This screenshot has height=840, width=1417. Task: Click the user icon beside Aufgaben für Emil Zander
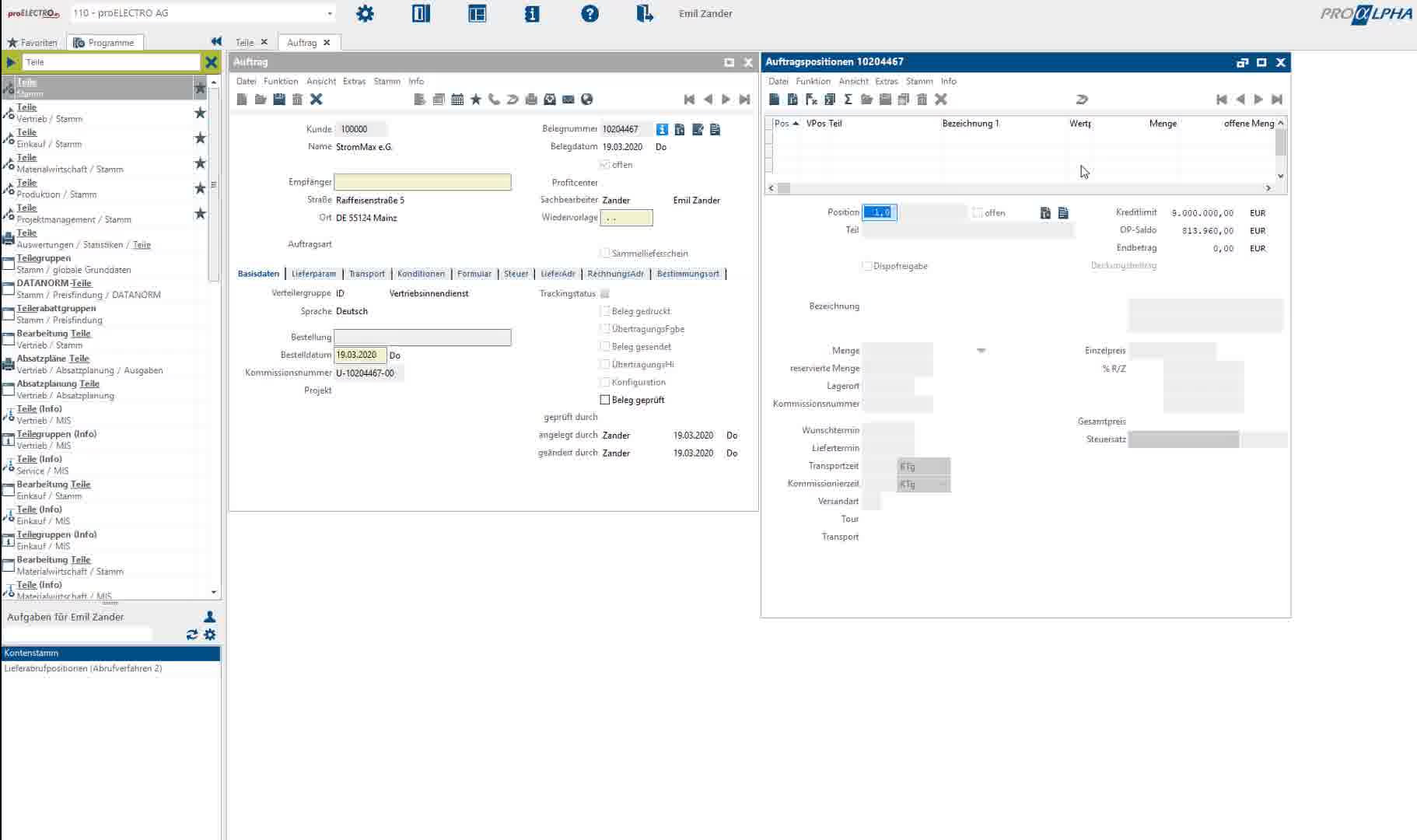209,616
